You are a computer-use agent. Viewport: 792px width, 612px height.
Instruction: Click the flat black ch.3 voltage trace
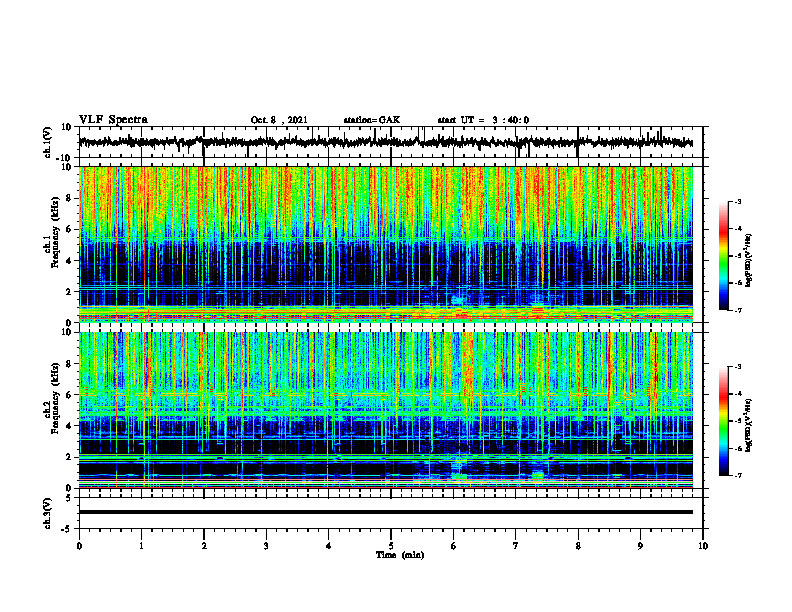(385, 512)
